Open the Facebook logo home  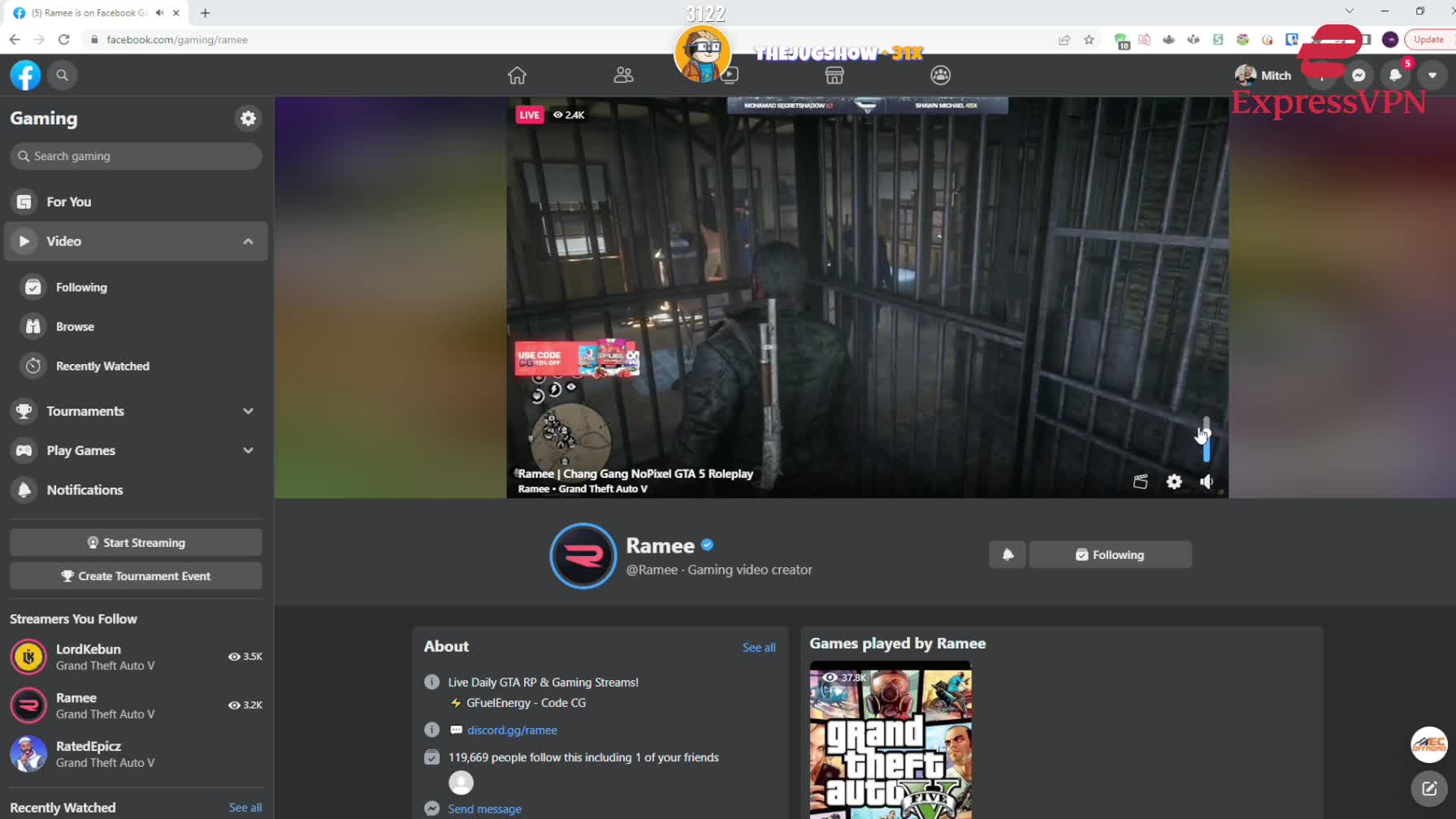pos(25,76)
